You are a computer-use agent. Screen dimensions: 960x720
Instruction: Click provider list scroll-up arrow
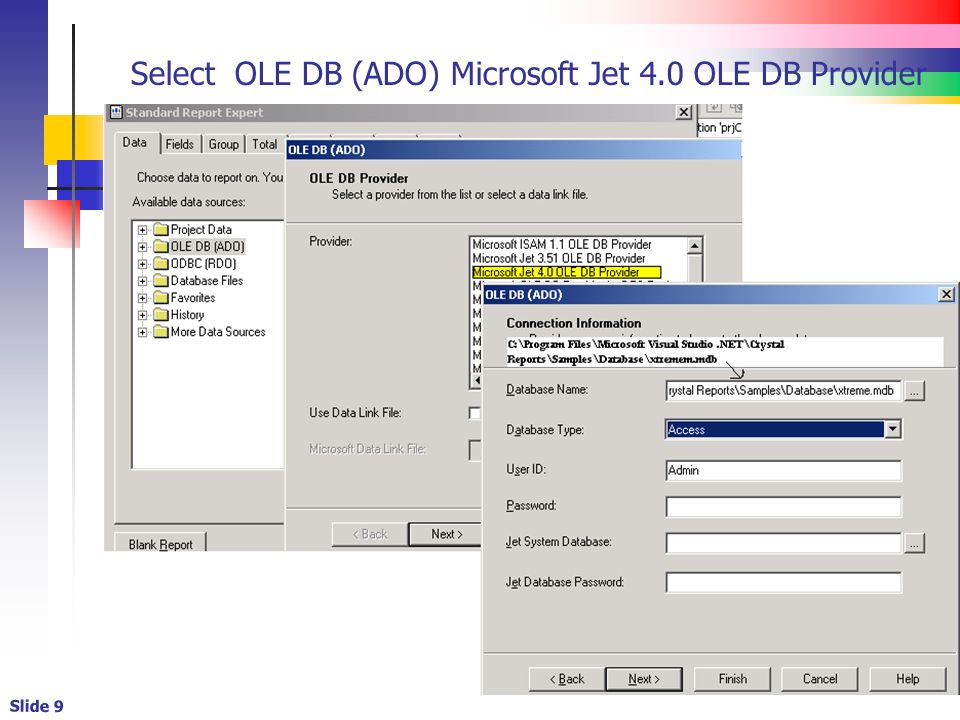[x=694, y=246]
